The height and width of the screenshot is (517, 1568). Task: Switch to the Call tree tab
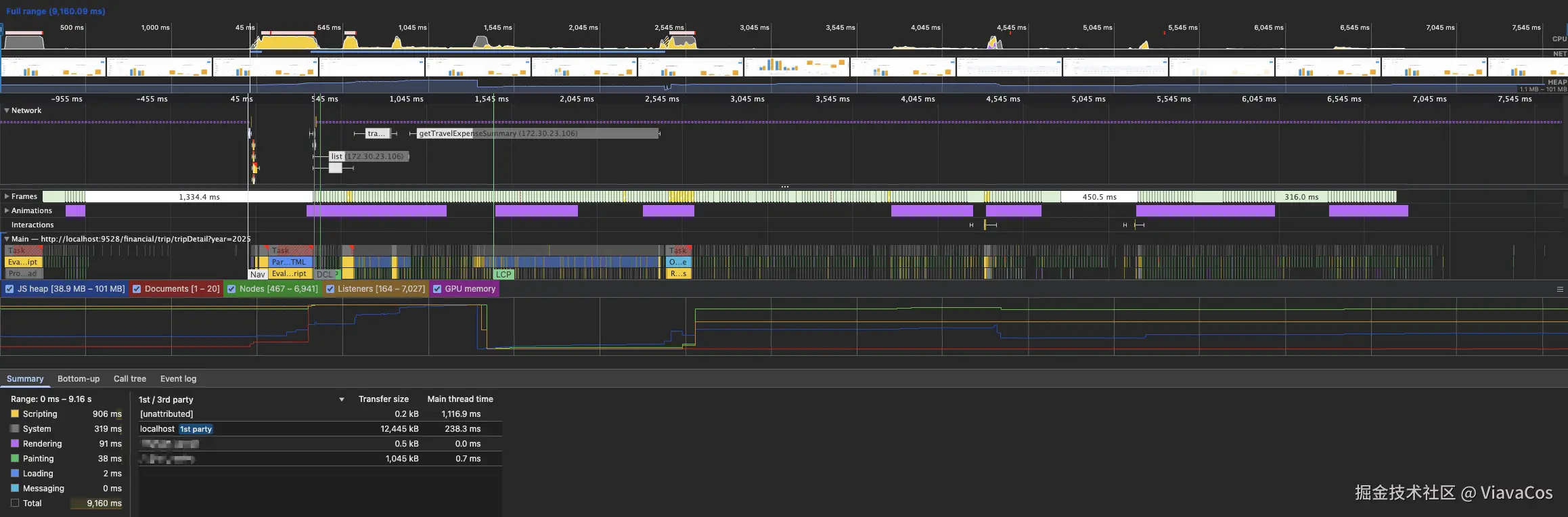(x=130, y=379)
